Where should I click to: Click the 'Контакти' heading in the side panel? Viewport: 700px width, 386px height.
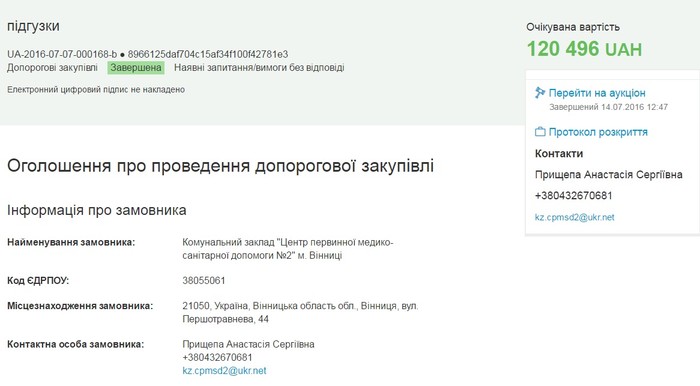559,154
